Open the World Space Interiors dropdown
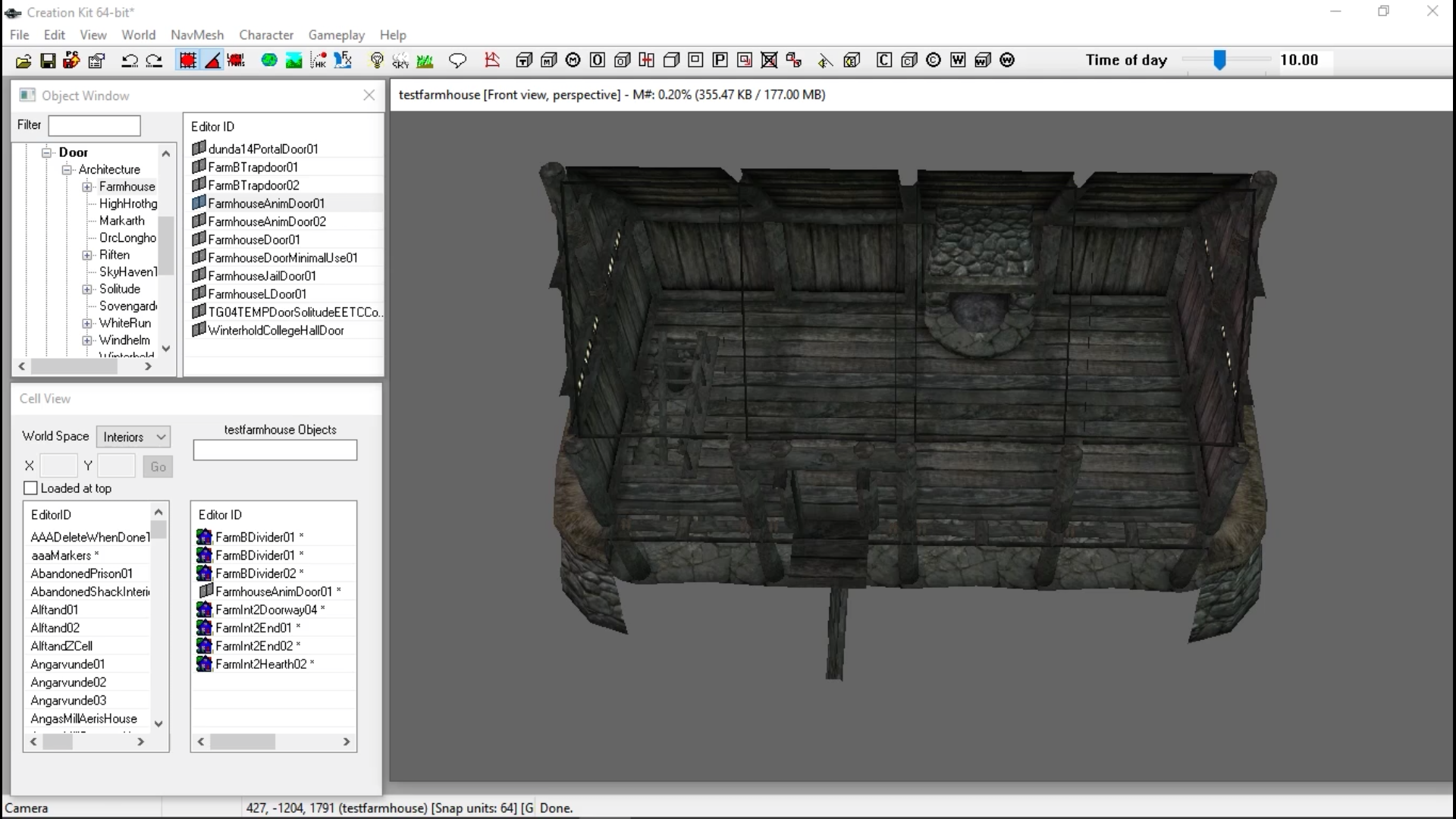 coord(133,437)
